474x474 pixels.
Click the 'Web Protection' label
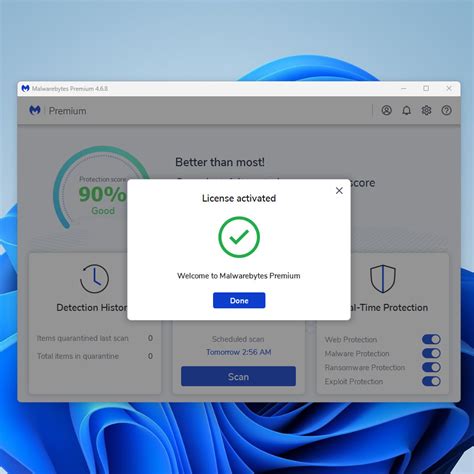pyautogui.click(x=351, y=339)
